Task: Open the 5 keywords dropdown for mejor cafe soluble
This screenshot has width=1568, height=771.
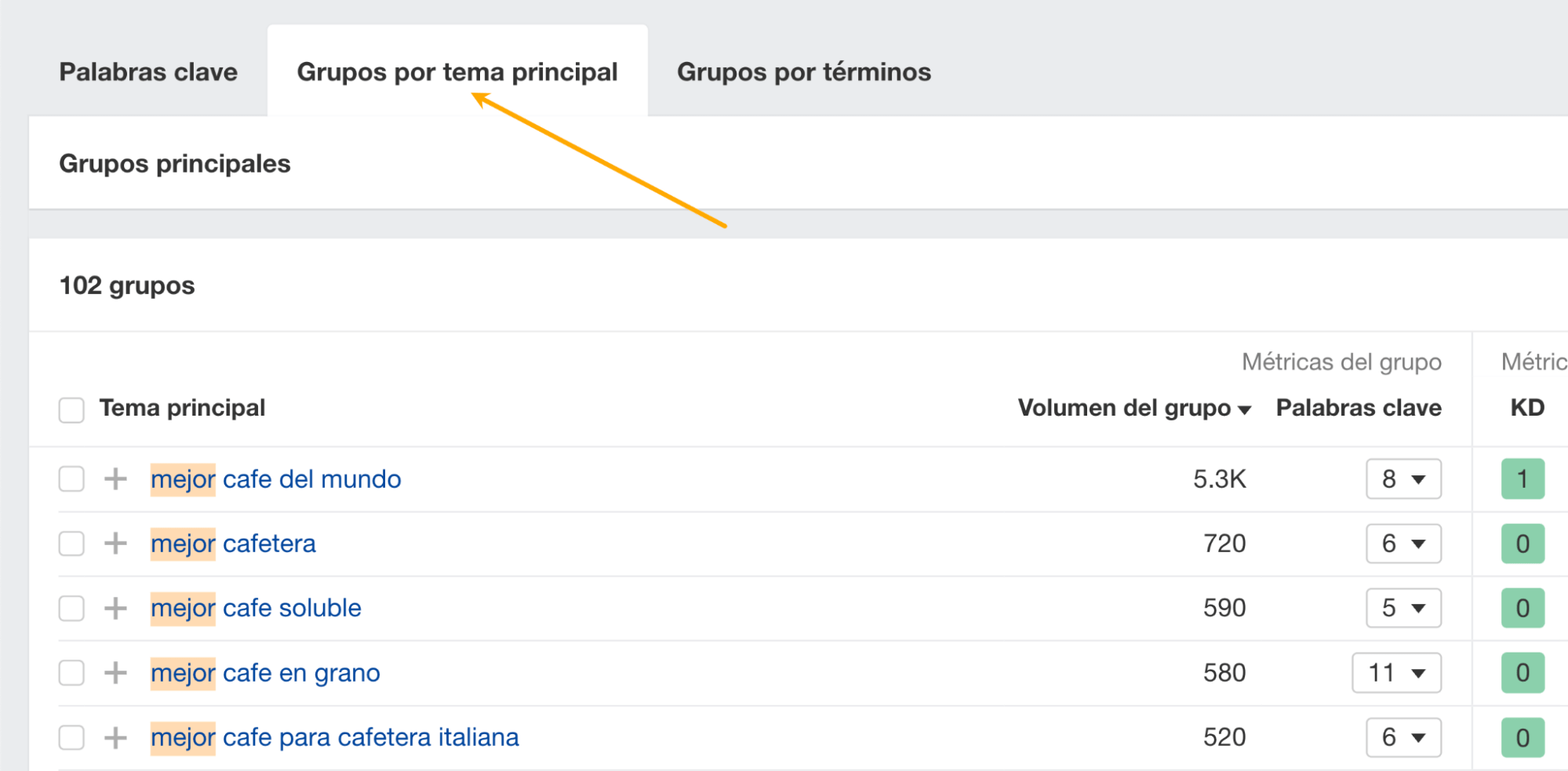Action: 1403,607
